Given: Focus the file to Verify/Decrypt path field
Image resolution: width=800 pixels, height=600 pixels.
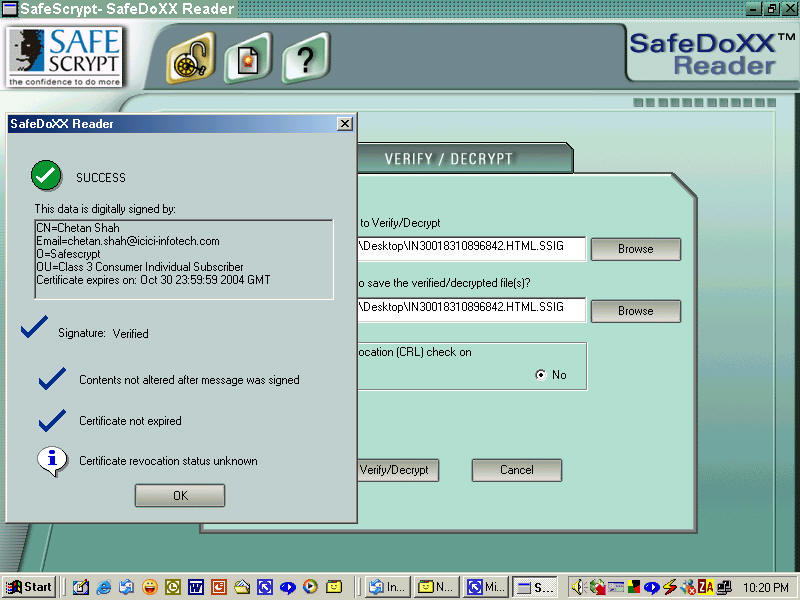Looking at the screenshot, I should [x=471, y=248].
